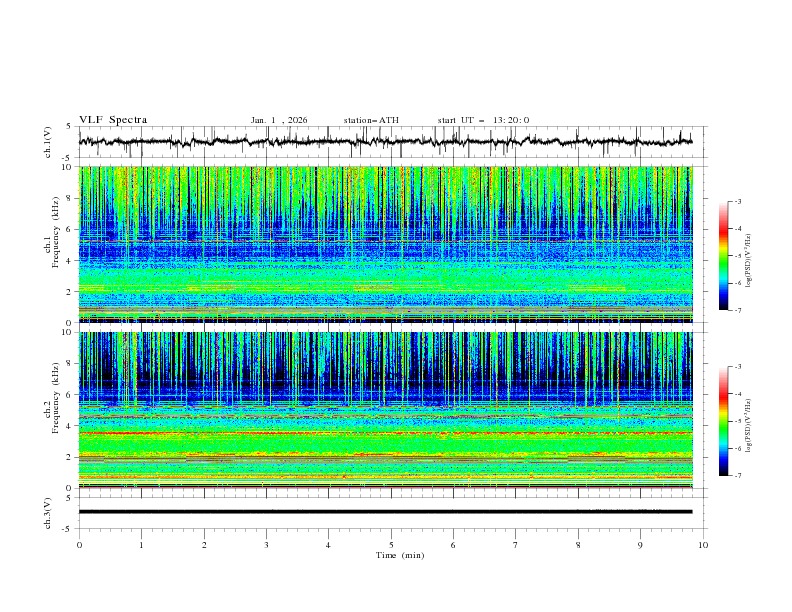The image size is (792, 612).
Task: Click the time-axis tick label "1"
Action: 141,545
